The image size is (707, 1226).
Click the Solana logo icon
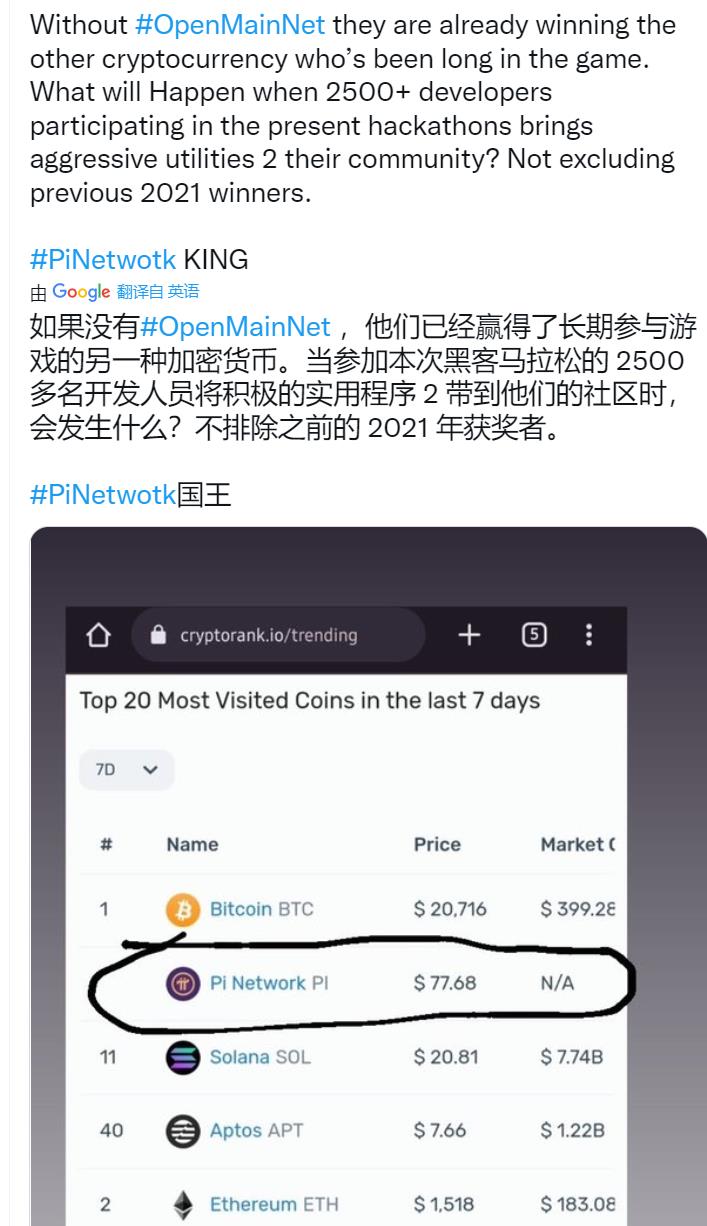182,1057
